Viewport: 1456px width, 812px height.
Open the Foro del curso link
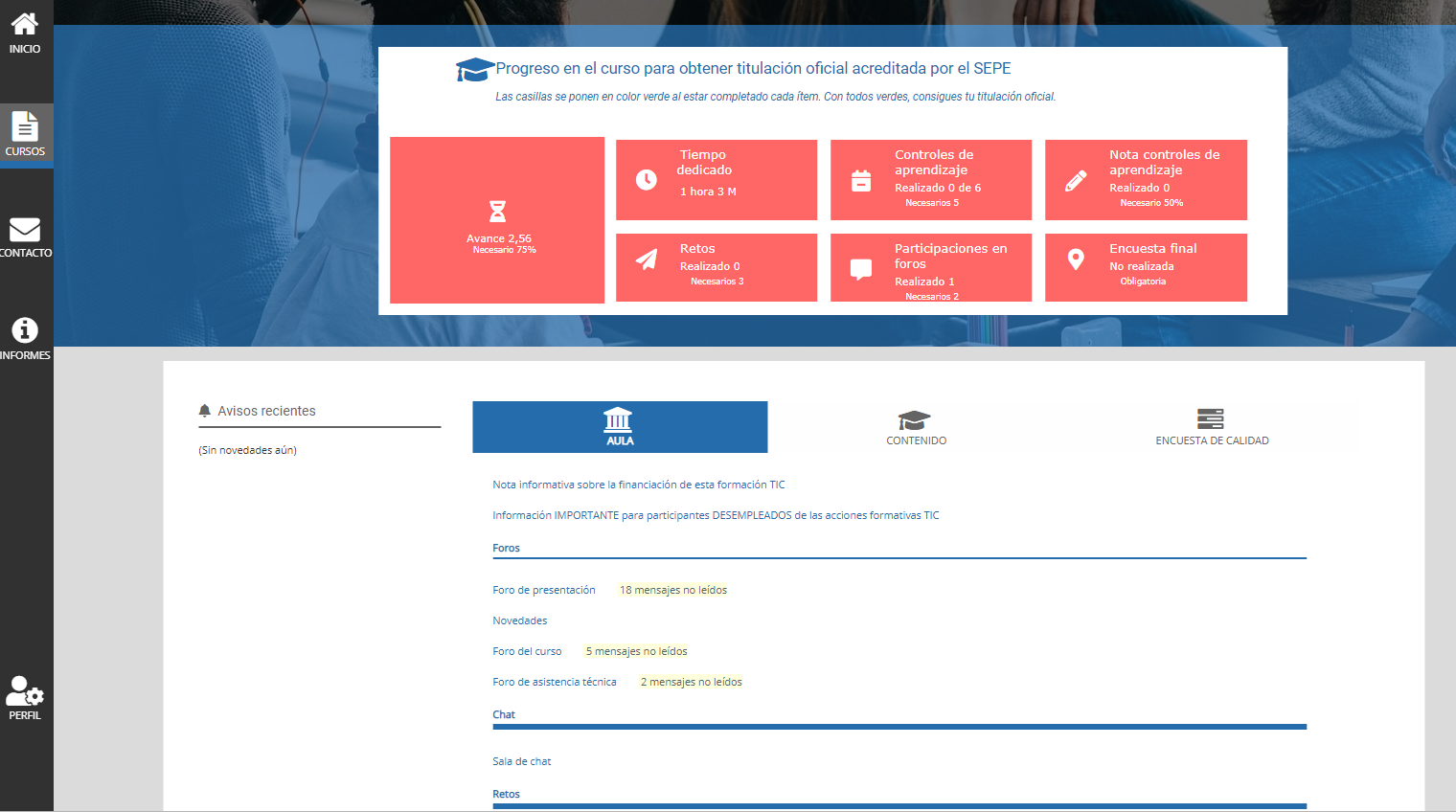click(x=527, y=651)
